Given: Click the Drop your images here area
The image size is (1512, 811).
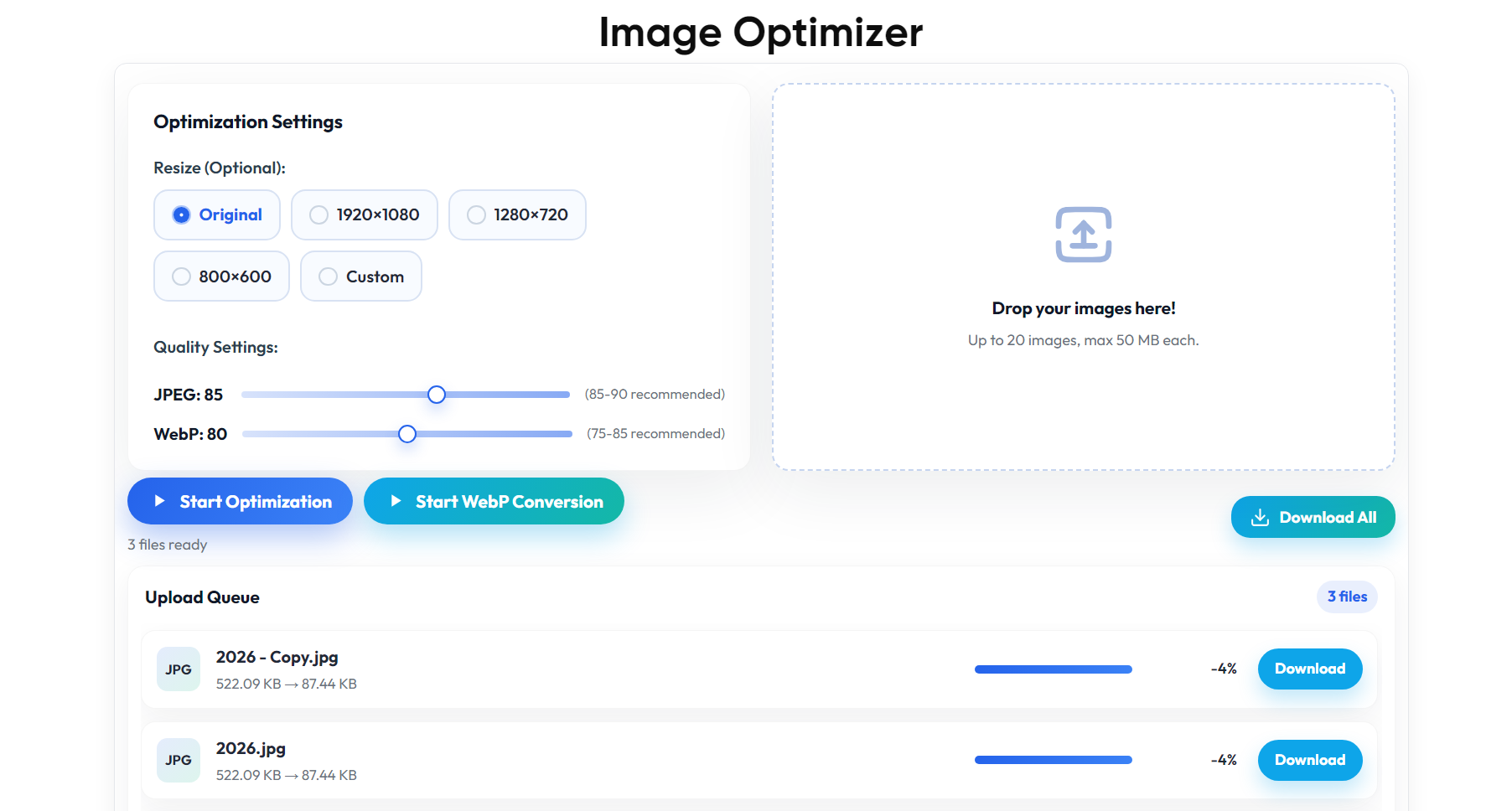Looking at the screenshot, I should [x=1083, y=307].
